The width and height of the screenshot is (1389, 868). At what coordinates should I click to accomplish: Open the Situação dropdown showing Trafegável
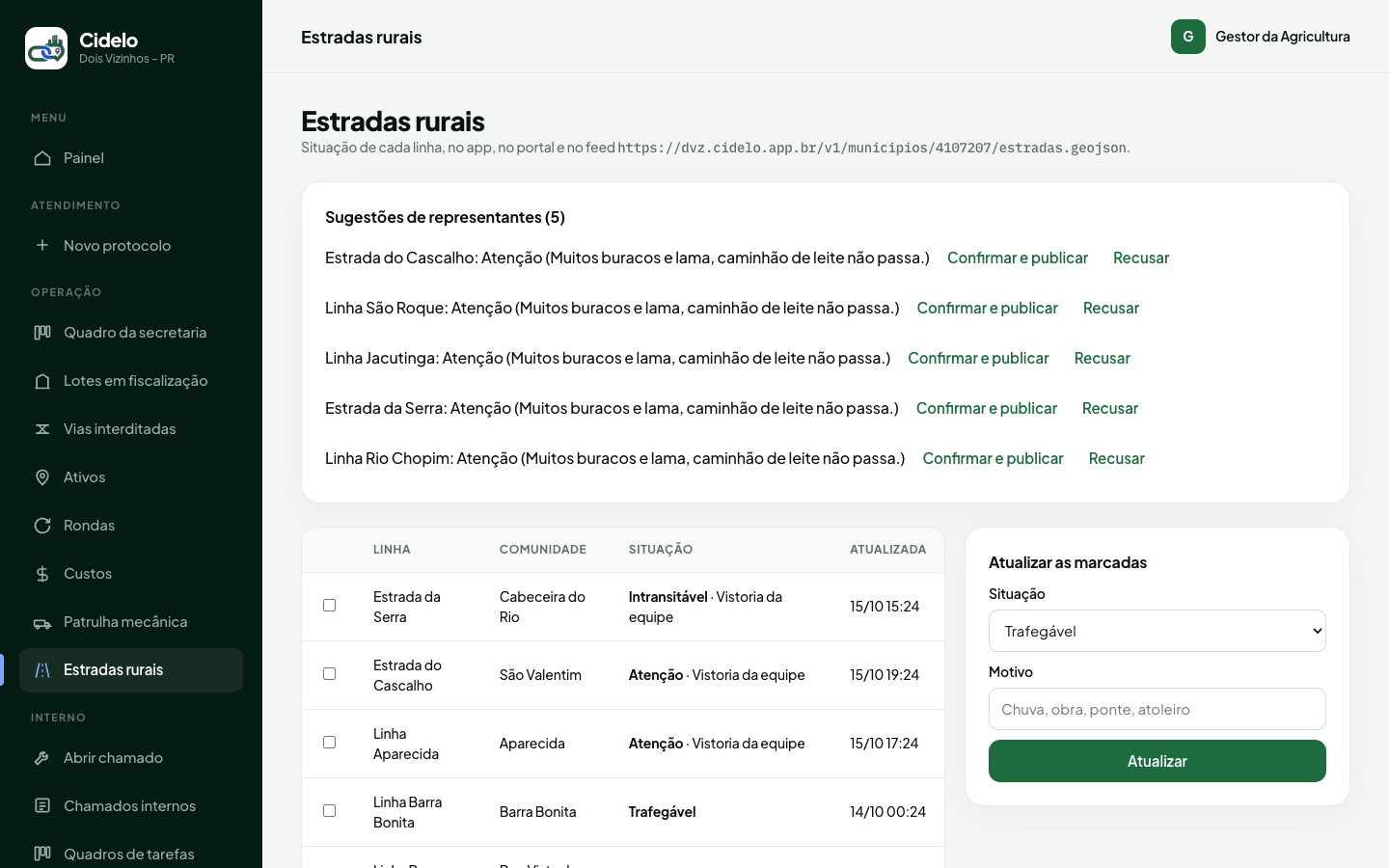pos(1157,631)
